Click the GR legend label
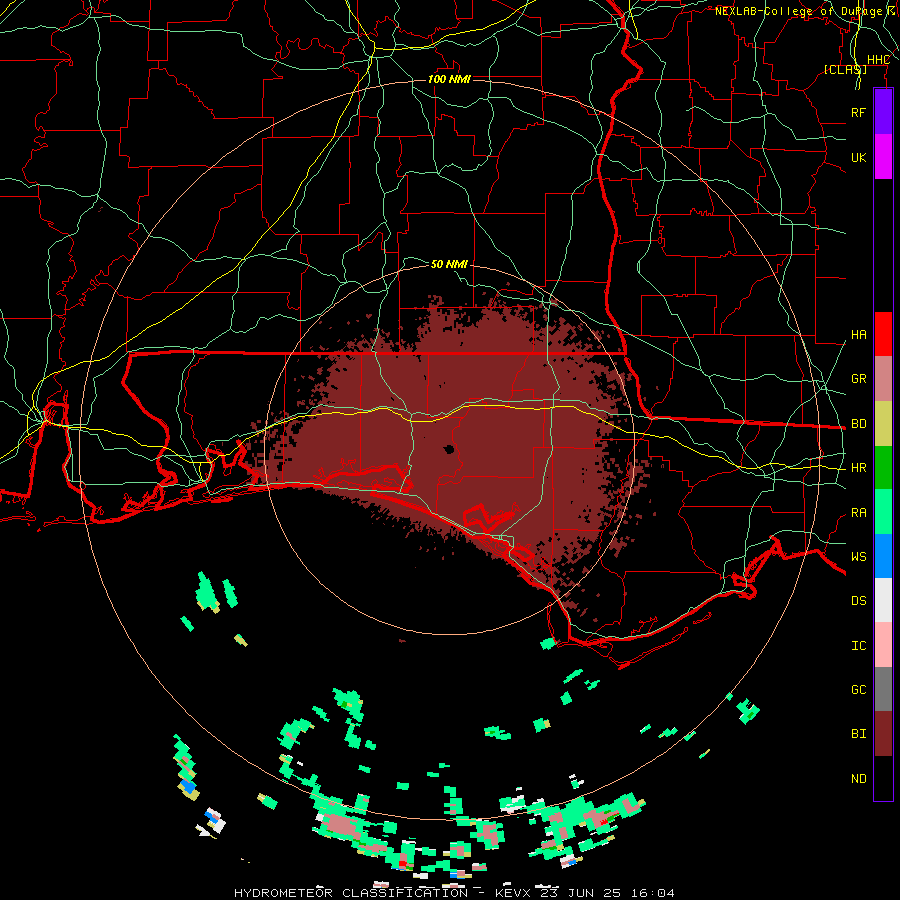The image size is (900, 900). tap(859, 378)
